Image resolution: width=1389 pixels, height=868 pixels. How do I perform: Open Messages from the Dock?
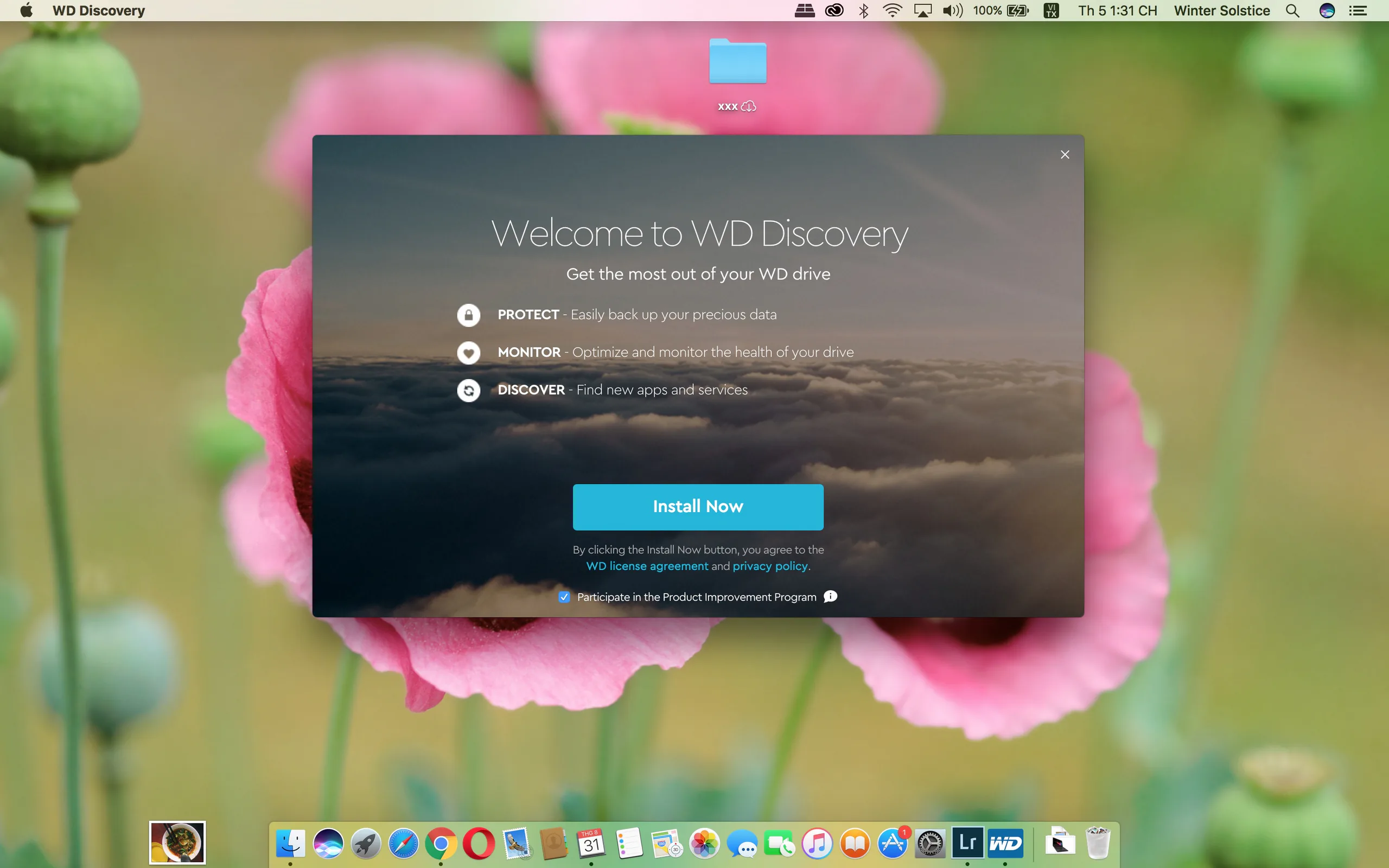[742, 843]
